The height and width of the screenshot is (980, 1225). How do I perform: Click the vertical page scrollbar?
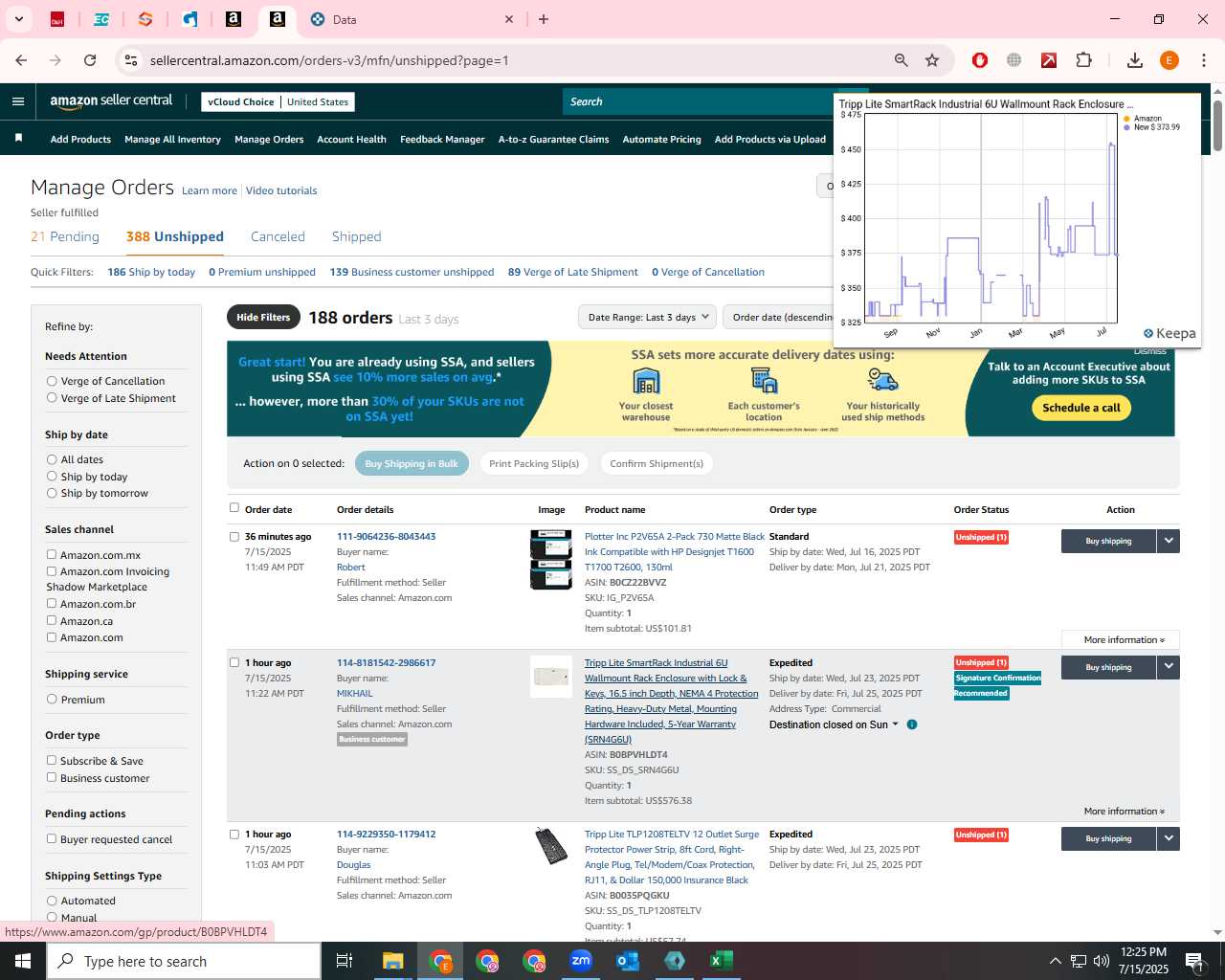point(1217,124)
